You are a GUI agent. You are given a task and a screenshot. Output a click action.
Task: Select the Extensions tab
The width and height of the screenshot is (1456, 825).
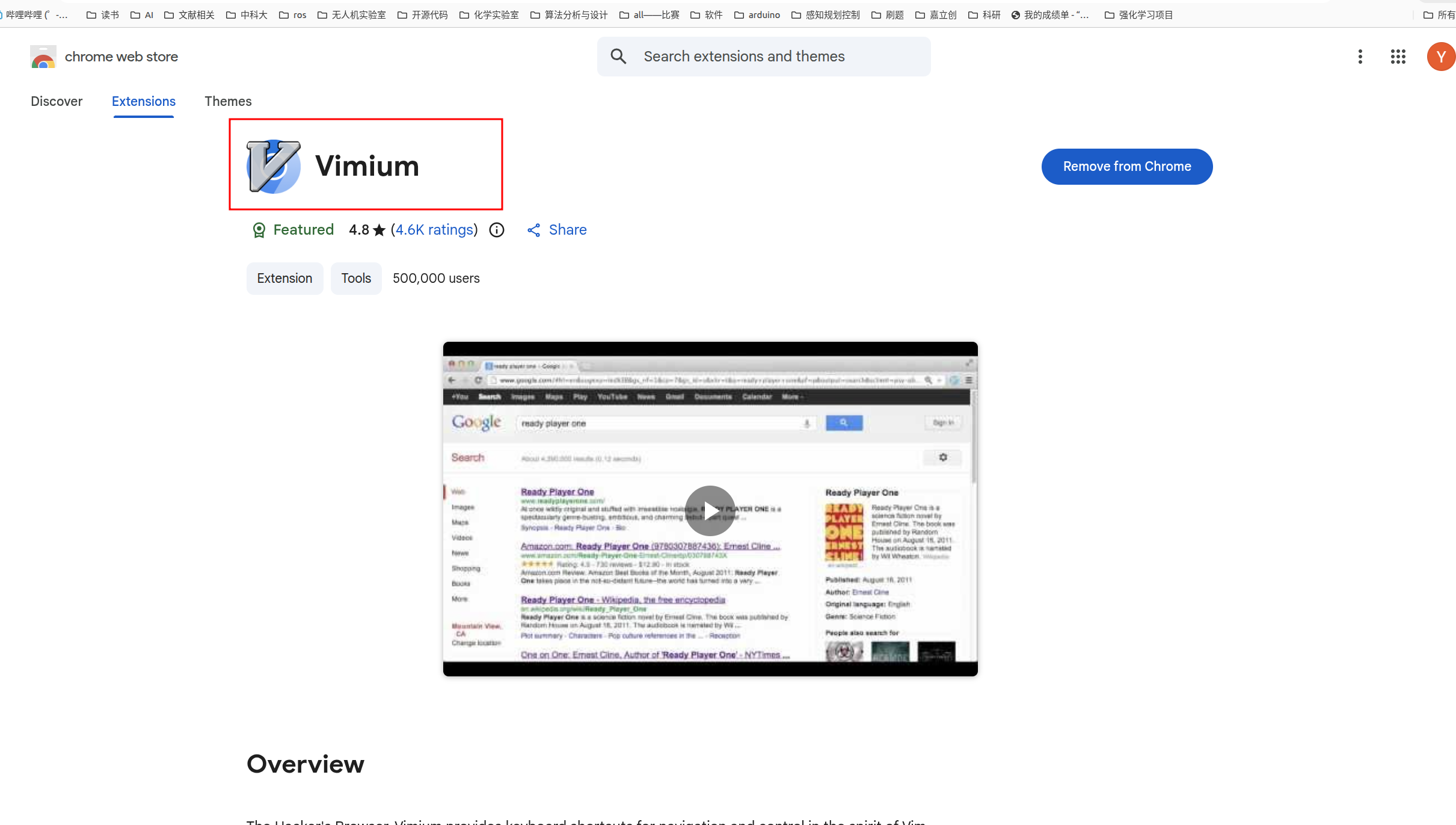(143, 101)
